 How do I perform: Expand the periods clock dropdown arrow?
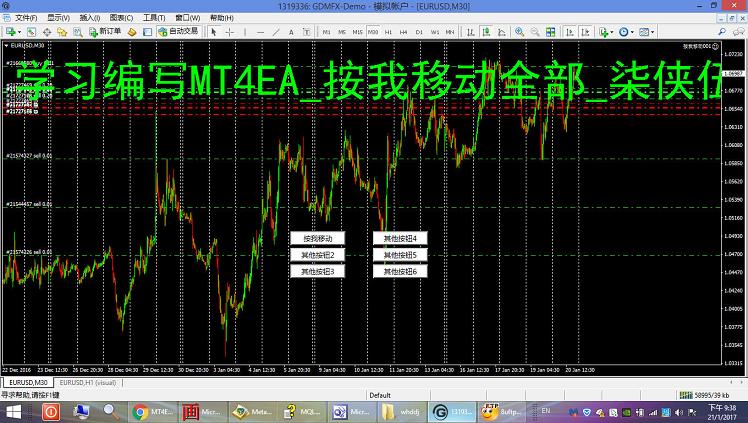[x=633, y=32]
